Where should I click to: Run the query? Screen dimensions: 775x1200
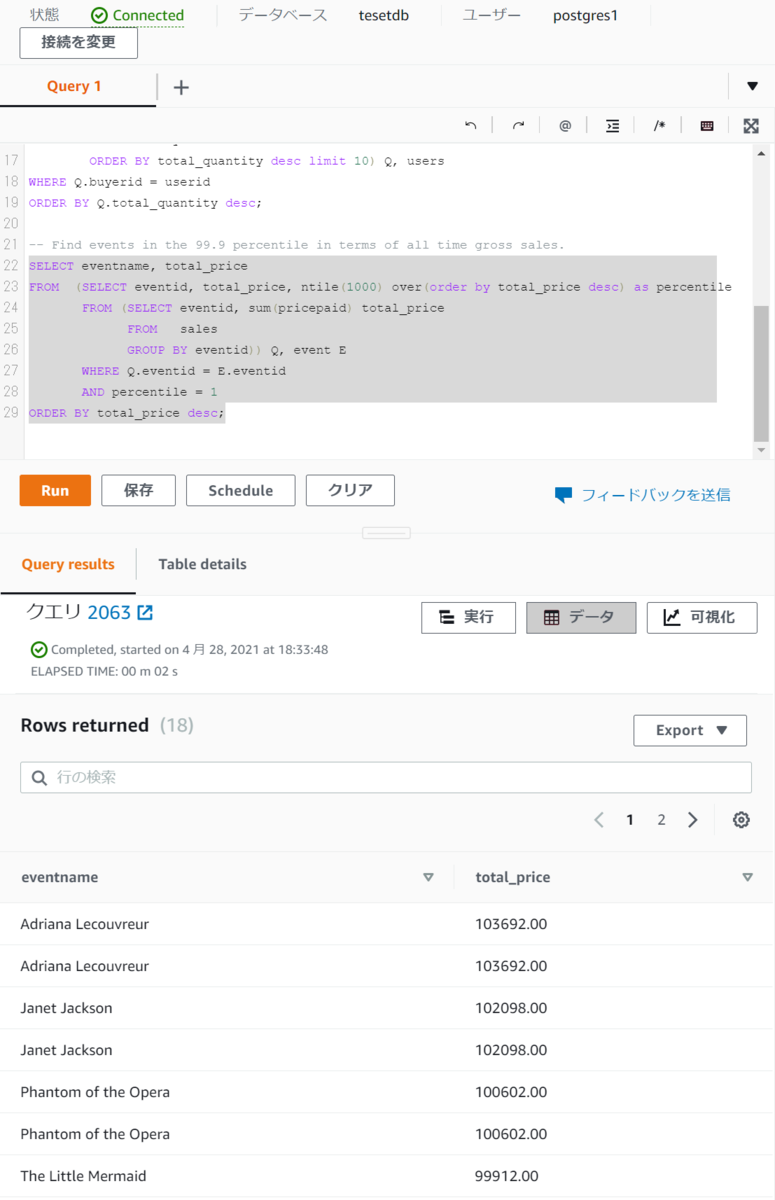[x=55, y=490]
